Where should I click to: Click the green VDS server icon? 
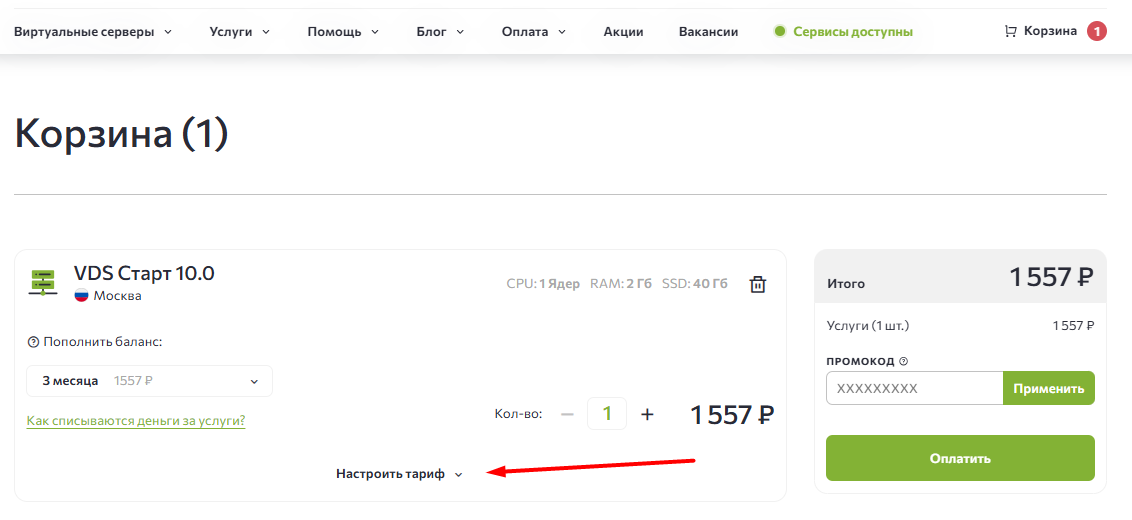pos(43,282)
